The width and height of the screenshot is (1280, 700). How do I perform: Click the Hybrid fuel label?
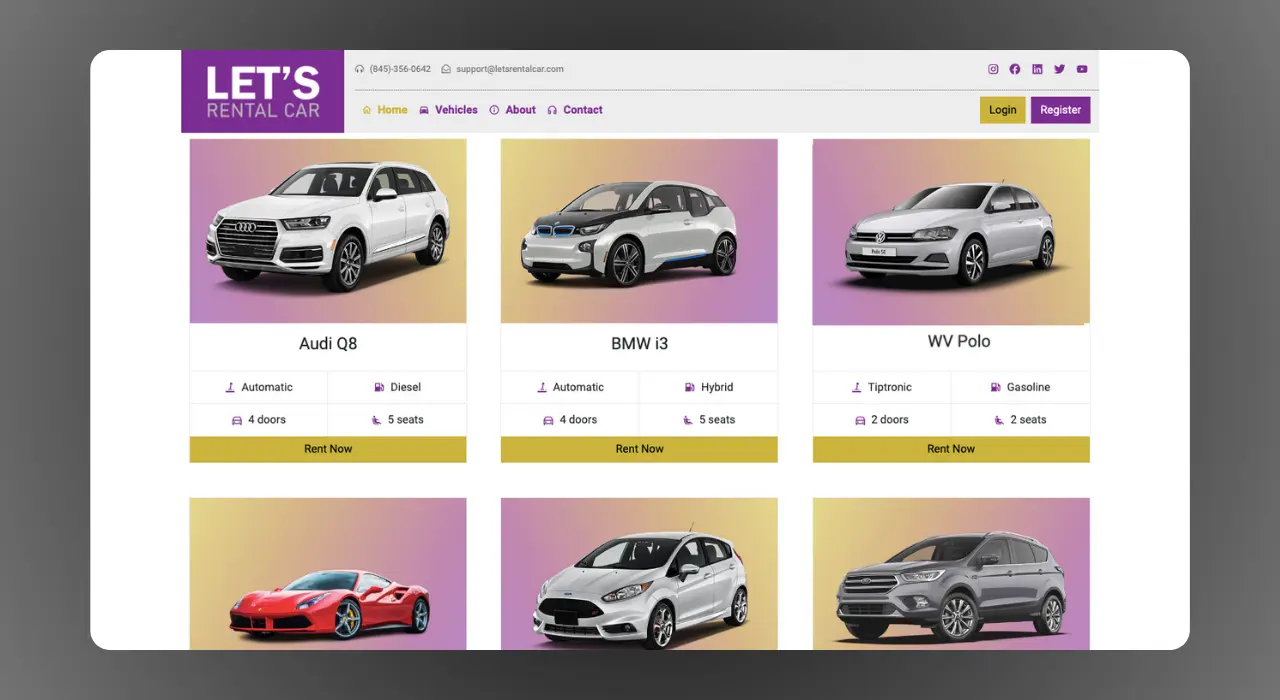point(717,387)
